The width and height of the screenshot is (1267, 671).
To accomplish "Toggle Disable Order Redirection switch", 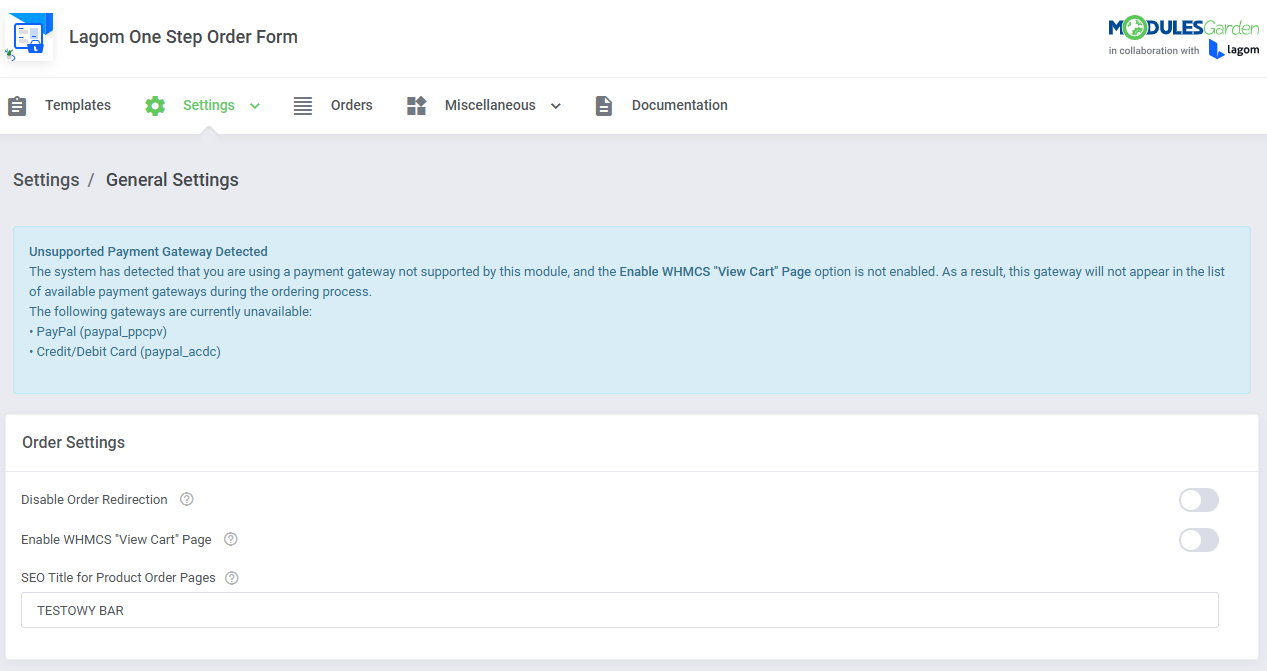I will 1199,500.
